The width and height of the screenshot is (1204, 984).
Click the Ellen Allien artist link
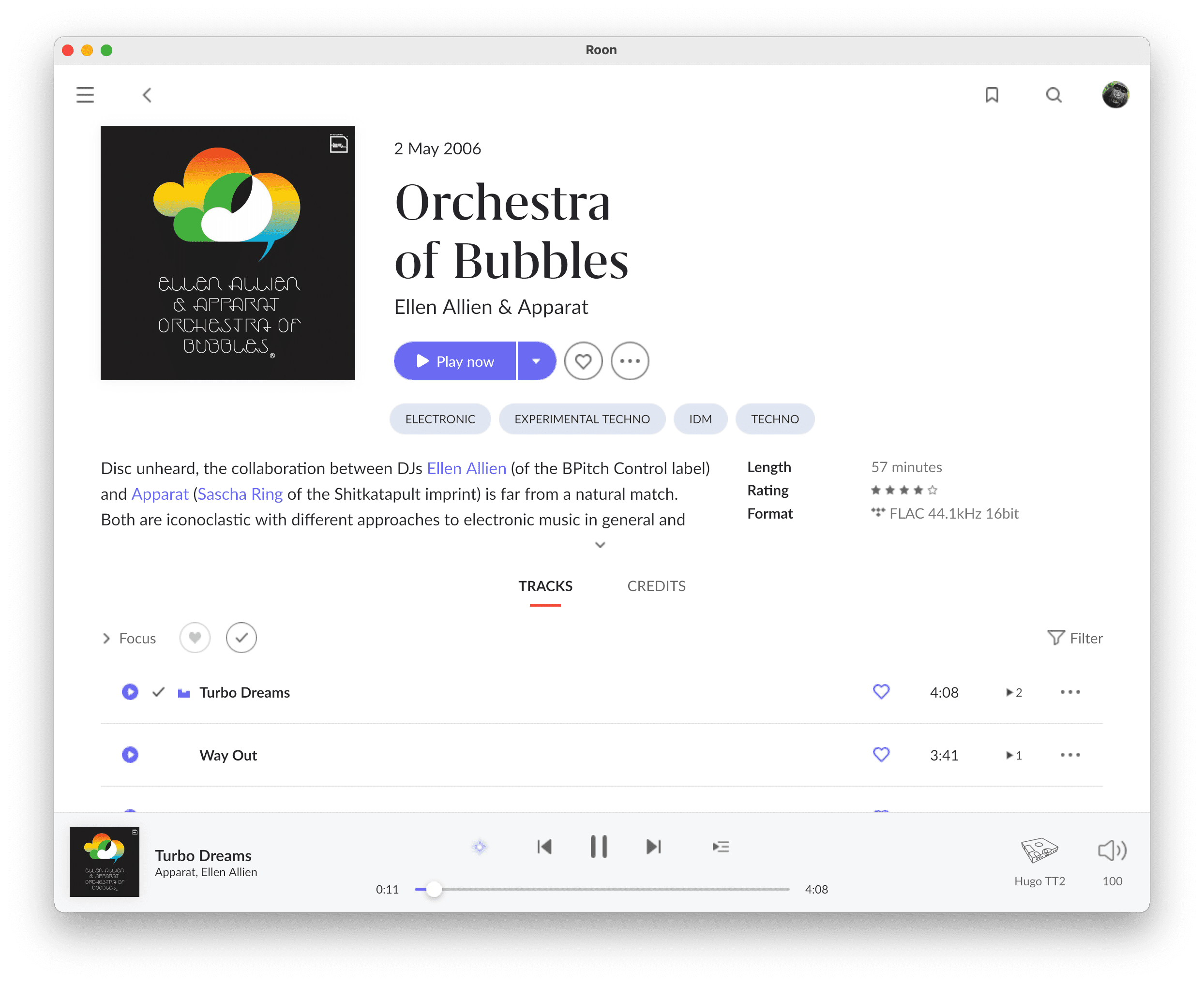point(466,468)
